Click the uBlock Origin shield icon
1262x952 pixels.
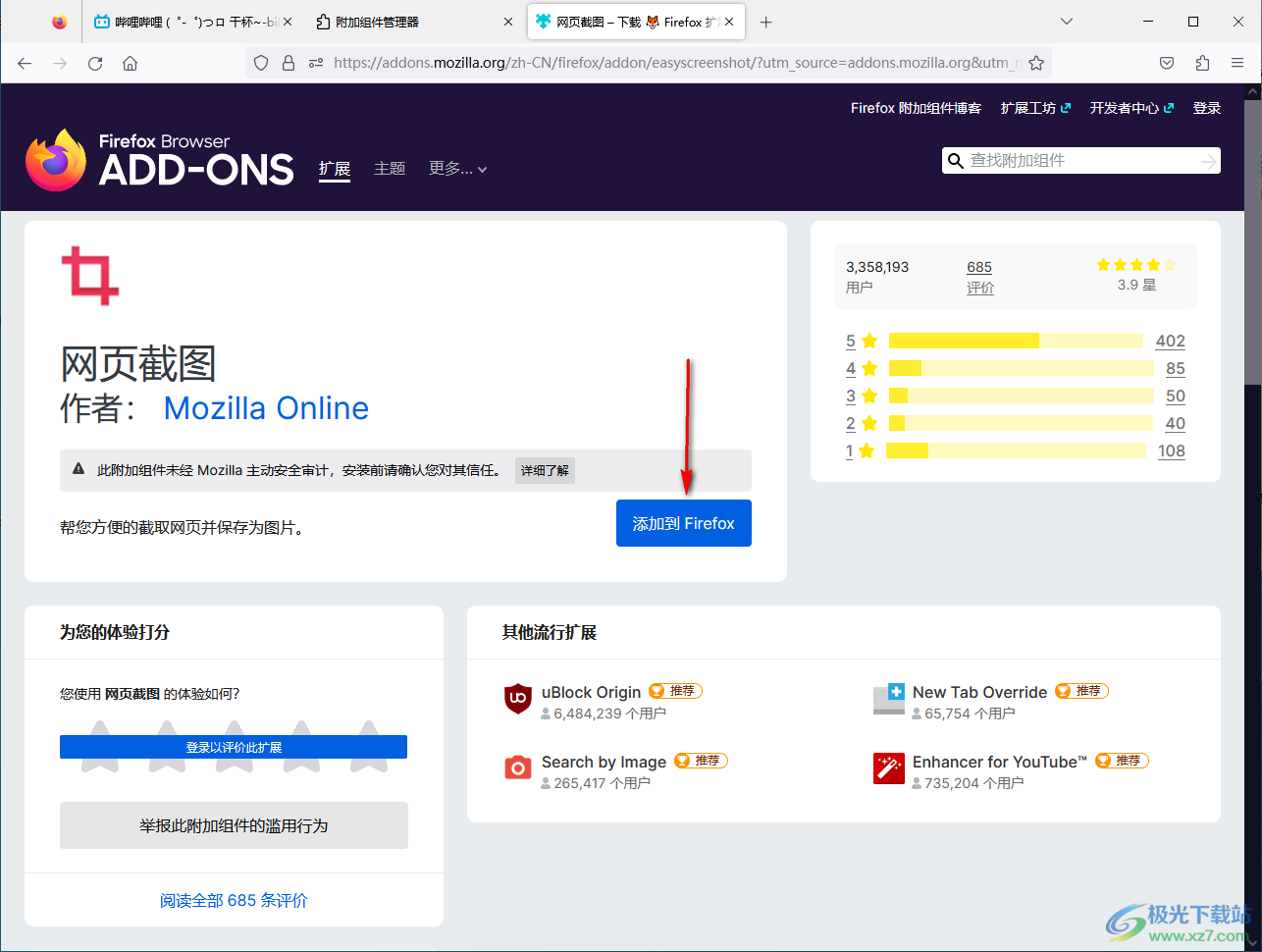click(517, 699)
